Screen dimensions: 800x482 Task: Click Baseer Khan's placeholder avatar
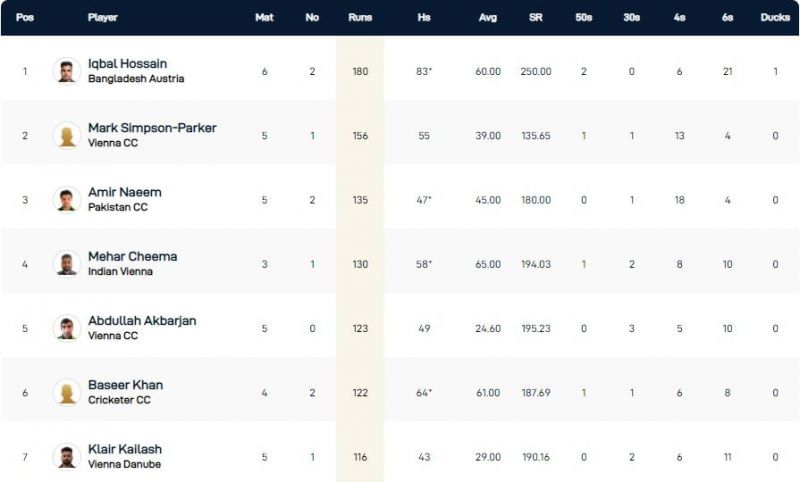tap(67, 392)
